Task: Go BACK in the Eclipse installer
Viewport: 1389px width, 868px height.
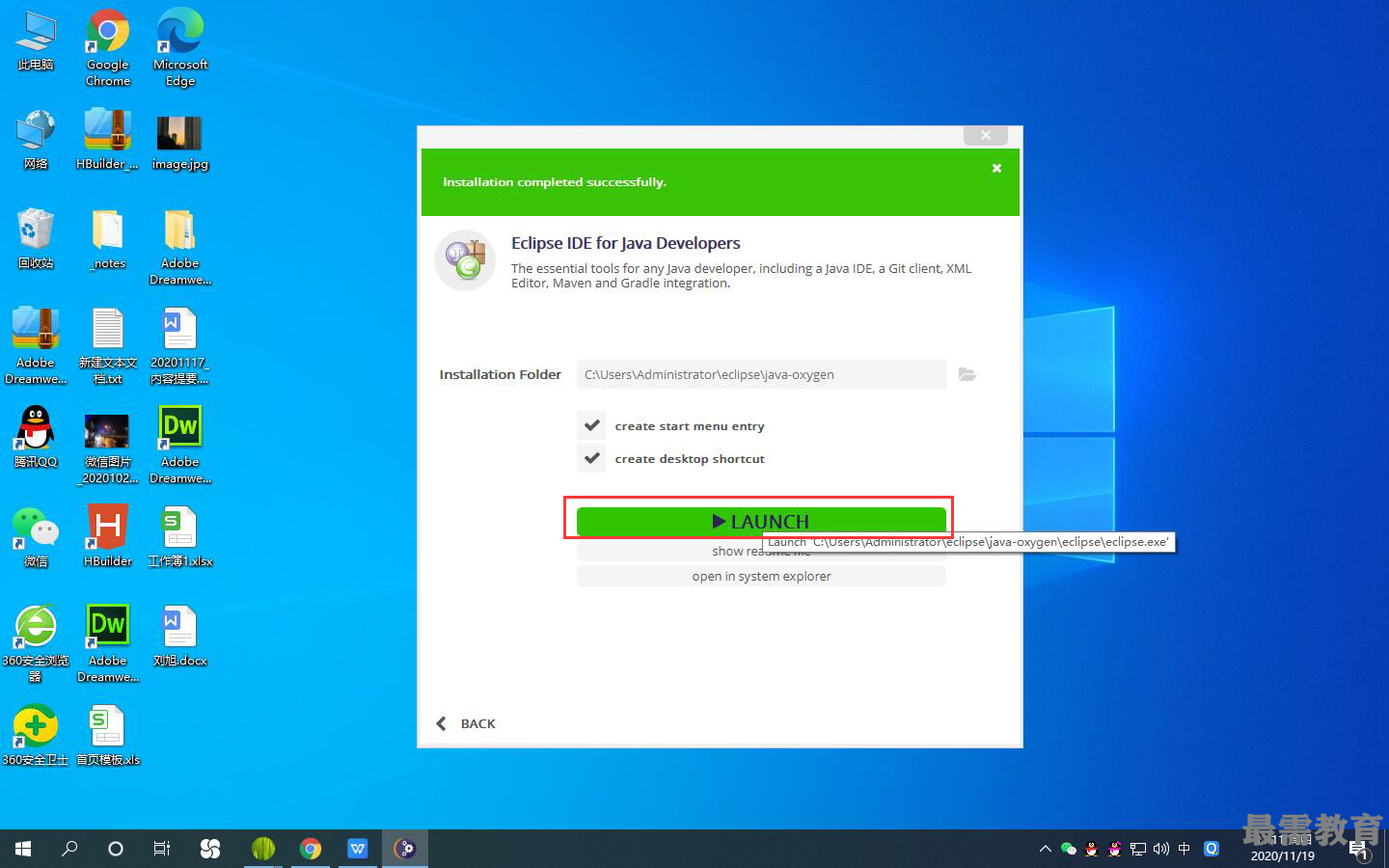Action: pos(466,723)
